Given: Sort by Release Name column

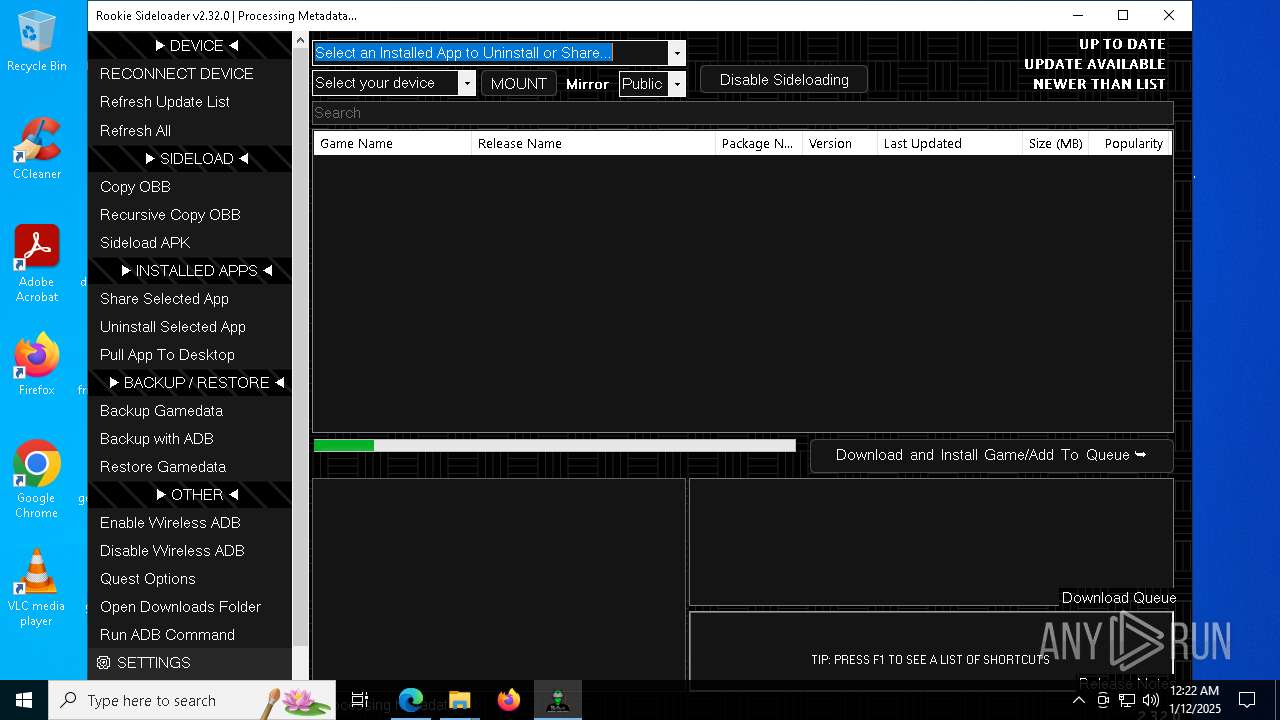Looking at the screenshot, I should point(594,143).
